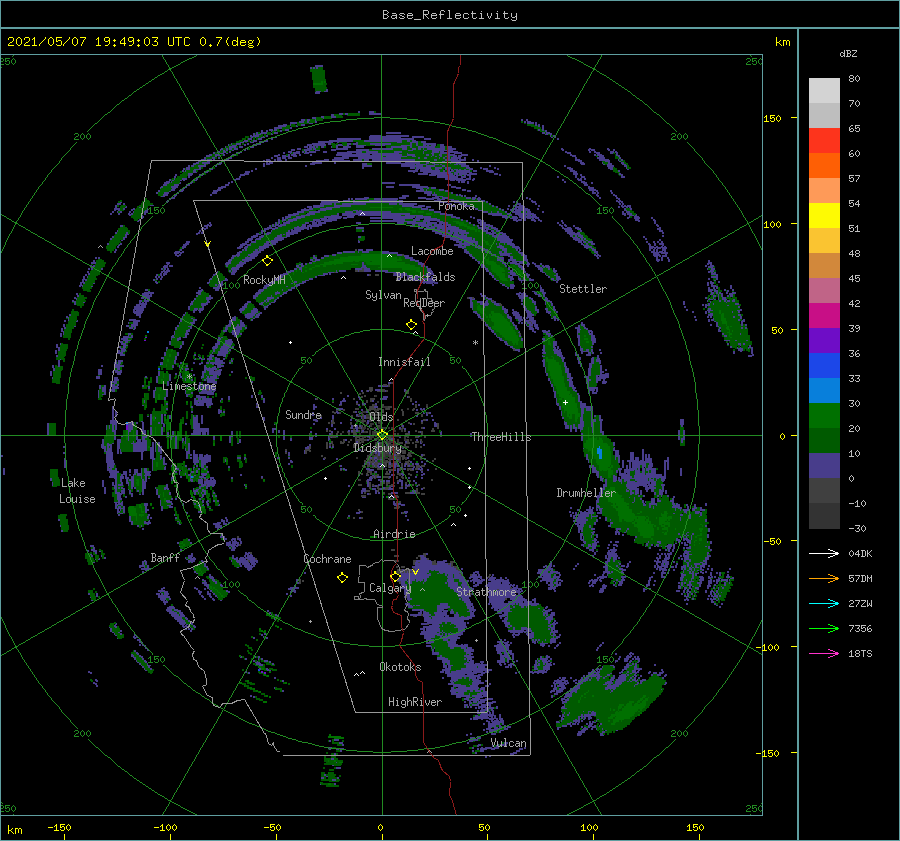This screenshot has height=841, width=900.
Task: Click the Banff label
Action: tap(165, 557)
